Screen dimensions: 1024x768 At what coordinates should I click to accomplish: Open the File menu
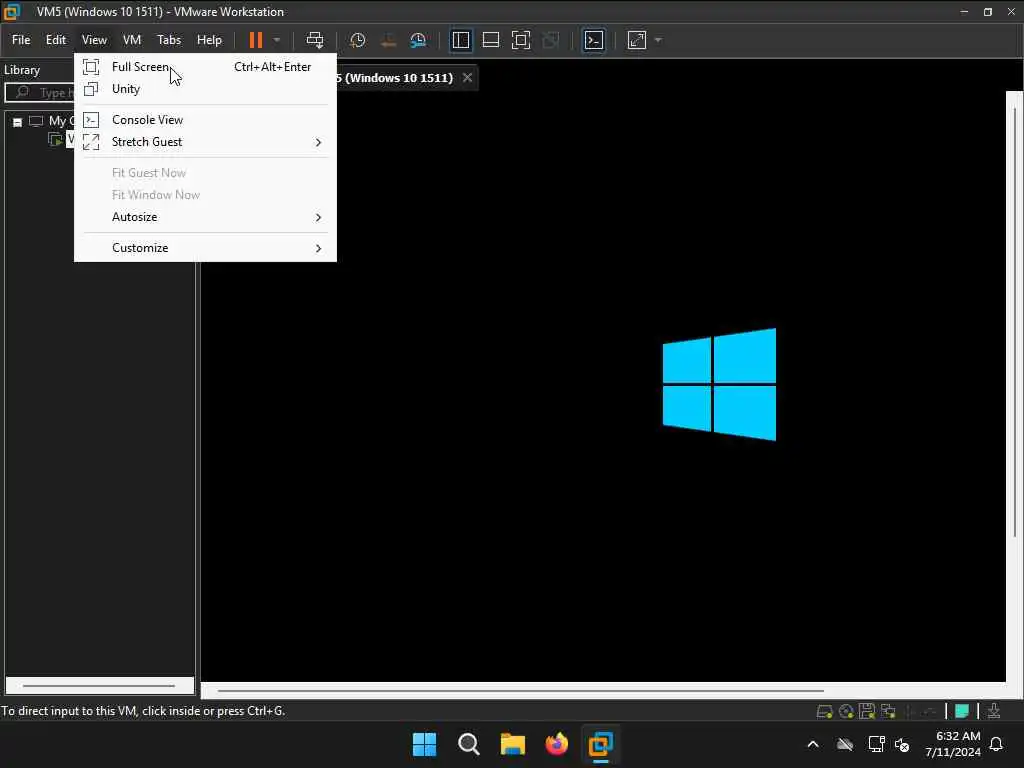click(21, 40)
